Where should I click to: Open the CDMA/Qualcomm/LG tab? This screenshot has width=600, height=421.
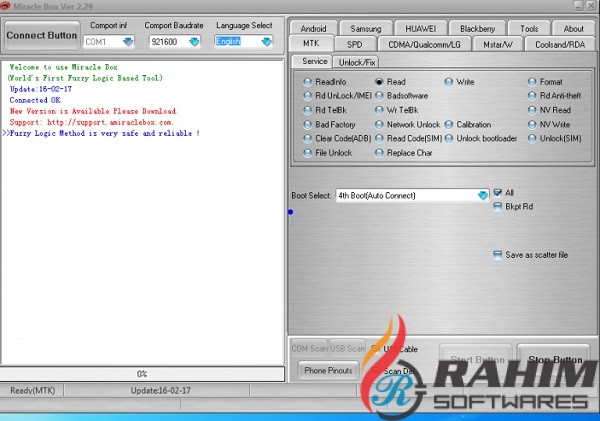point(424,44)
